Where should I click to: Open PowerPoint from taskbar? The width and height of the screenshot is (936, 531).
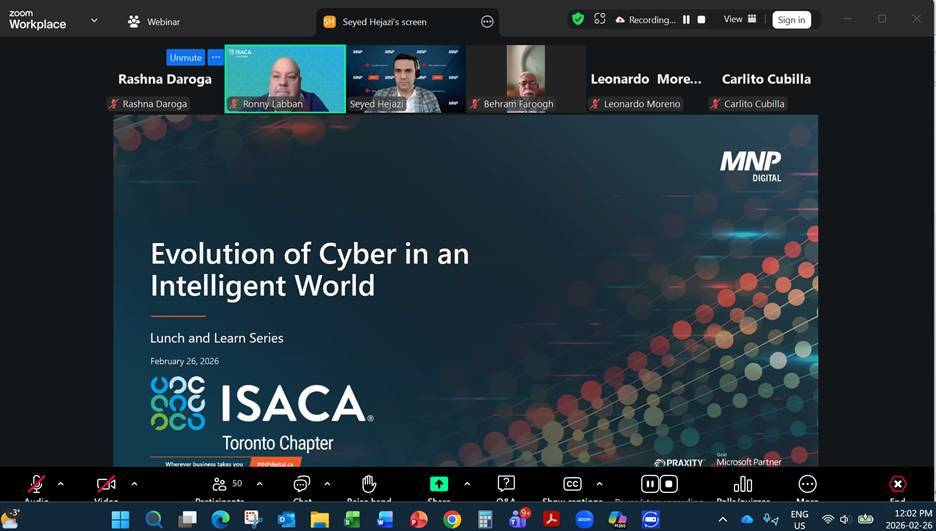(418, 519)
